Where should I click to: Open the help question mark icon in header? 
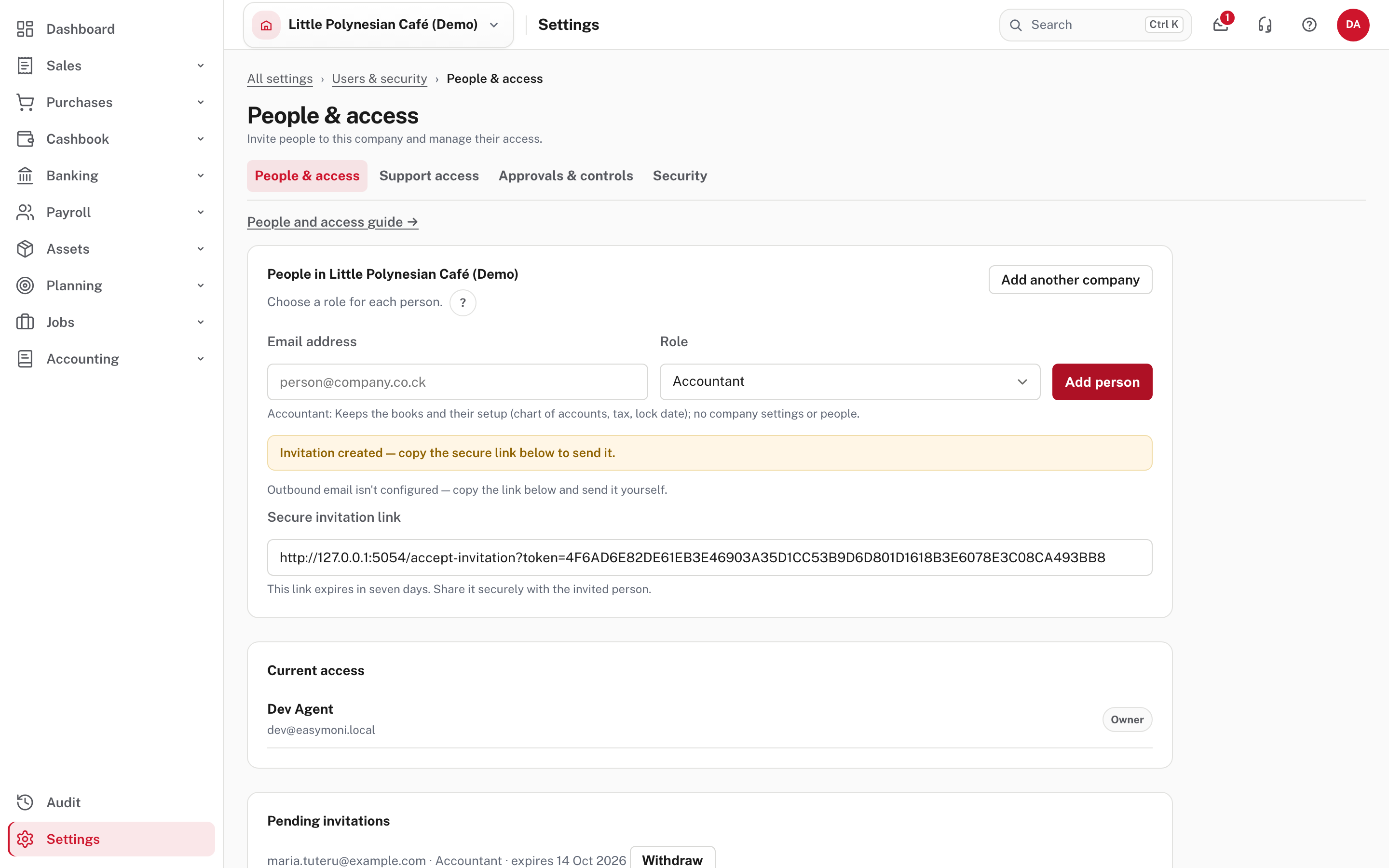click(x=1309, y=25)
